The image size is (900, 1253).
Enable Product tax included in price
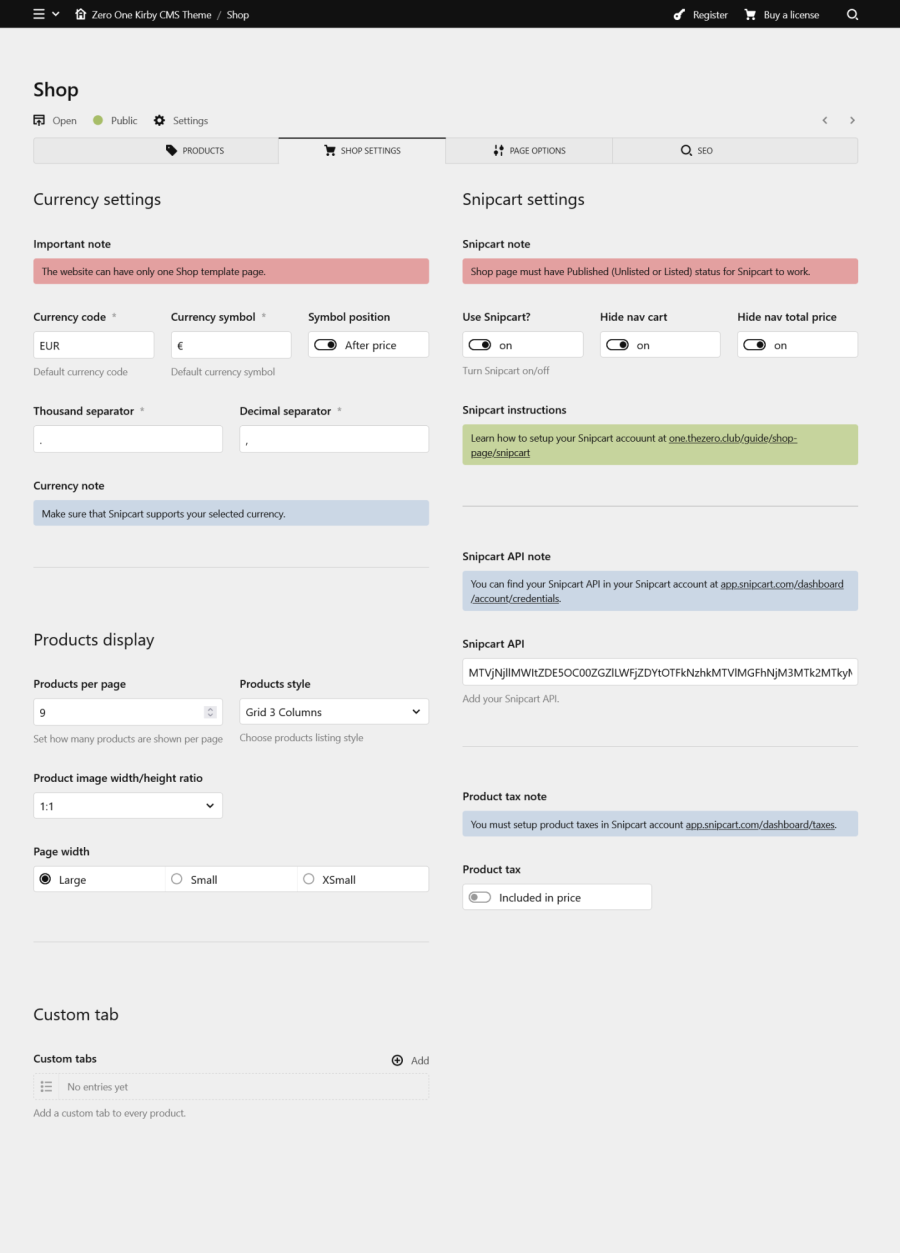click(481, 898)
